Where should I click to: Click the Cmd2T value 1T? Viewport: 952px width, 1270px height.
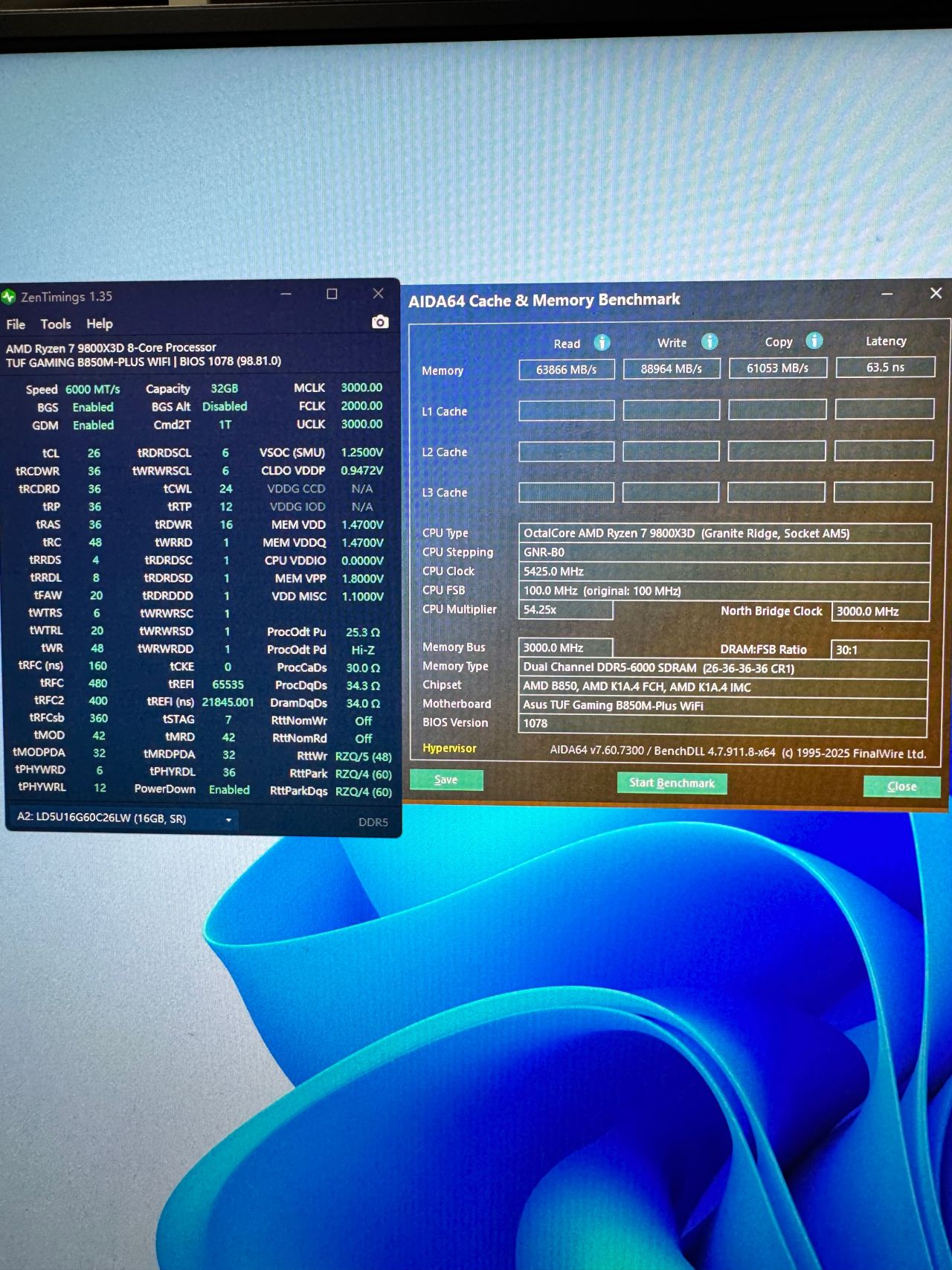point(225,425)
